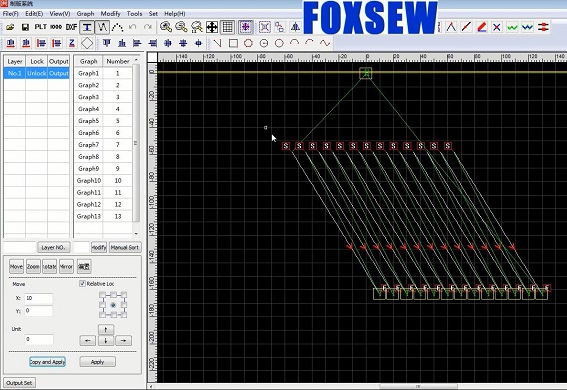Select Graph1 row in the graph list
The image size is (567, 390).
point(103,73)
